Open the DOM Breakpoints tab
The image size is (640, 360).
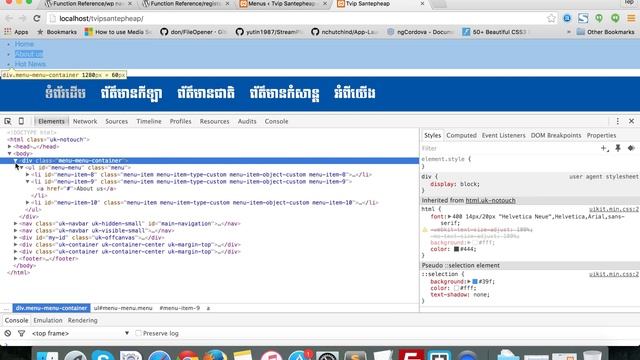click(556, 135)
